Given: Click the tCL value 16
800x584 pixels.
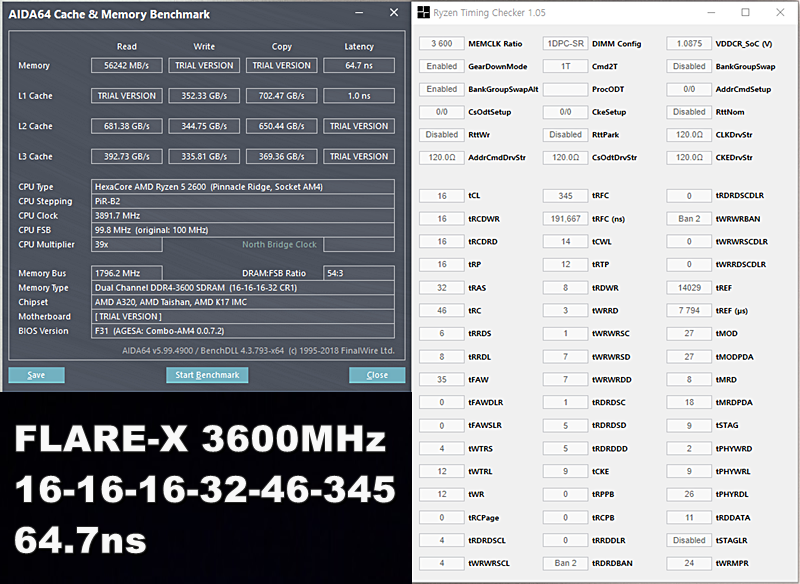Looking at the screenshot, I should pyautogui.click(x=442, y=196).
